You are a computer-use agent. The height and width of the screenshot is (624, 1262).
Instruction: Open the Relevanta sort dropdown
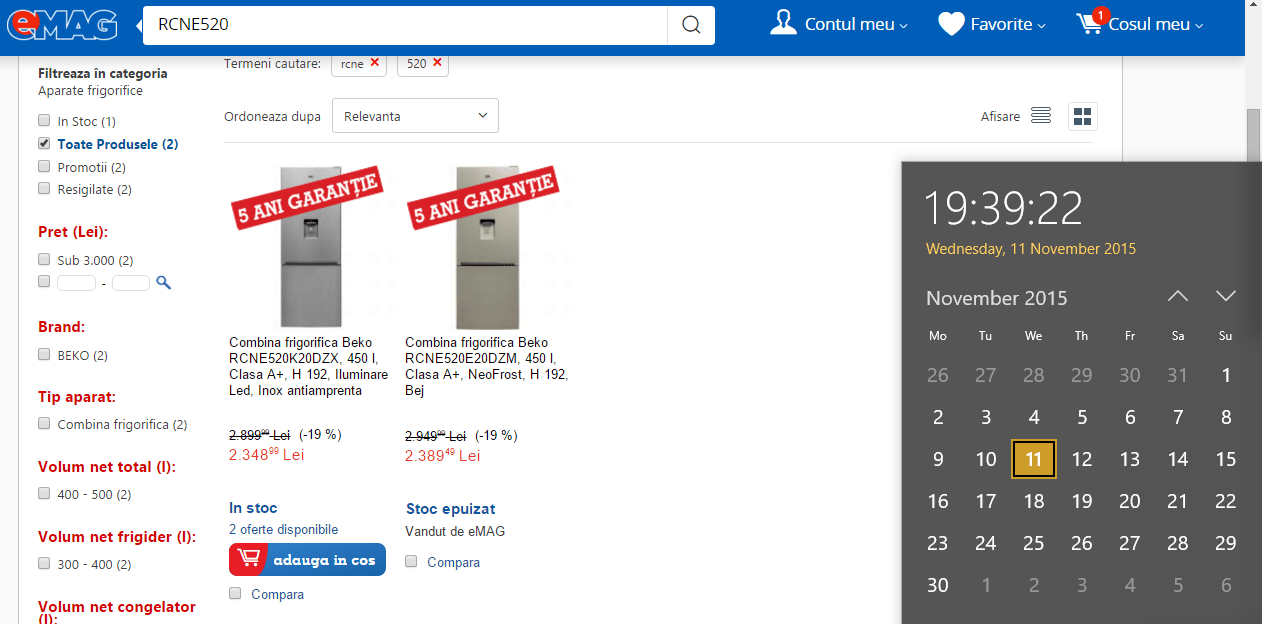pos(415,116)
